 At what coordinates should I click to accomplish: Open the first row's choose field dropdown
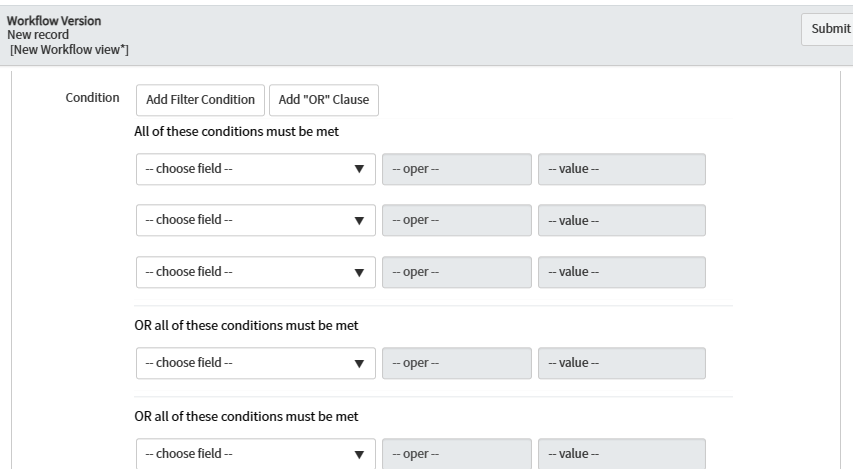pos(255,169)
